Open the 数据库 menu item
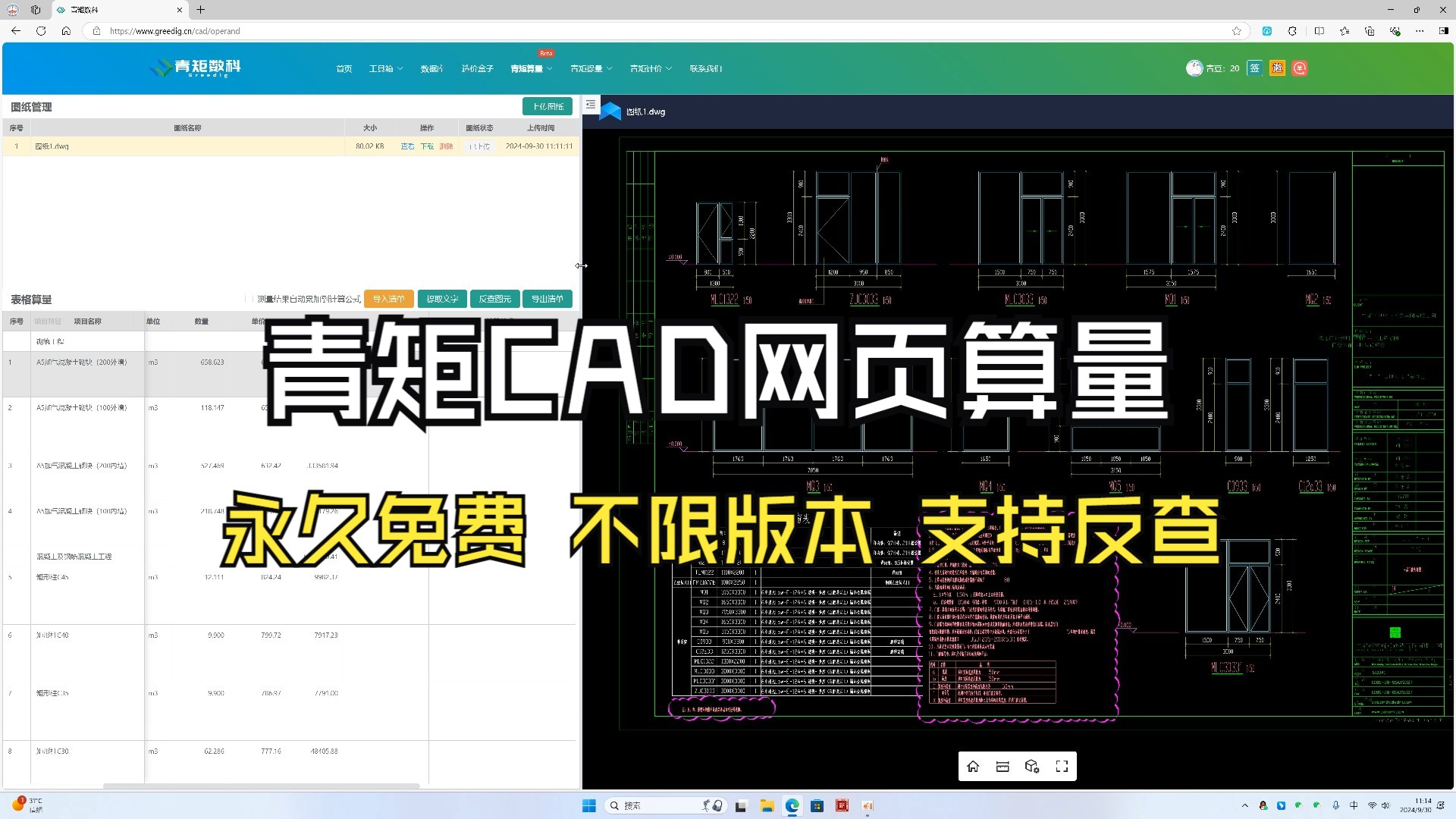Viewport: 1456px width, 819px height. click(431, 68)
